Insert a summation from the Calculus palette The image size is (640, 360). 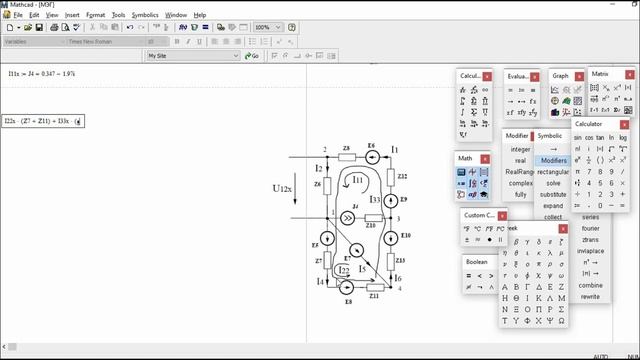474,112
